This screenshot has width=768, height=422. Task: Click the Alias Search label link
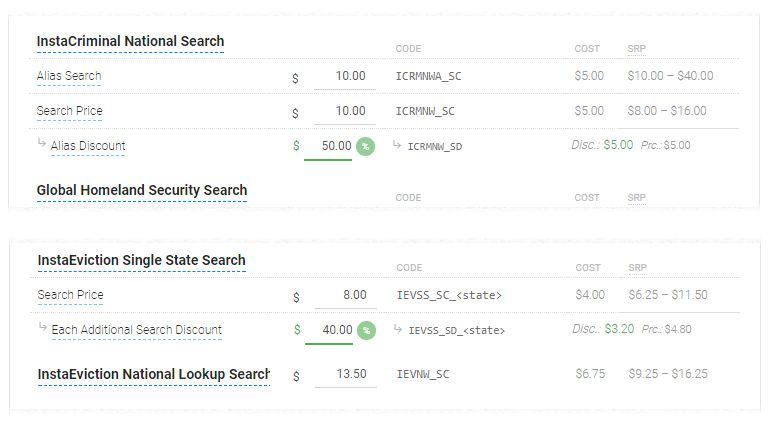(69, 76)
